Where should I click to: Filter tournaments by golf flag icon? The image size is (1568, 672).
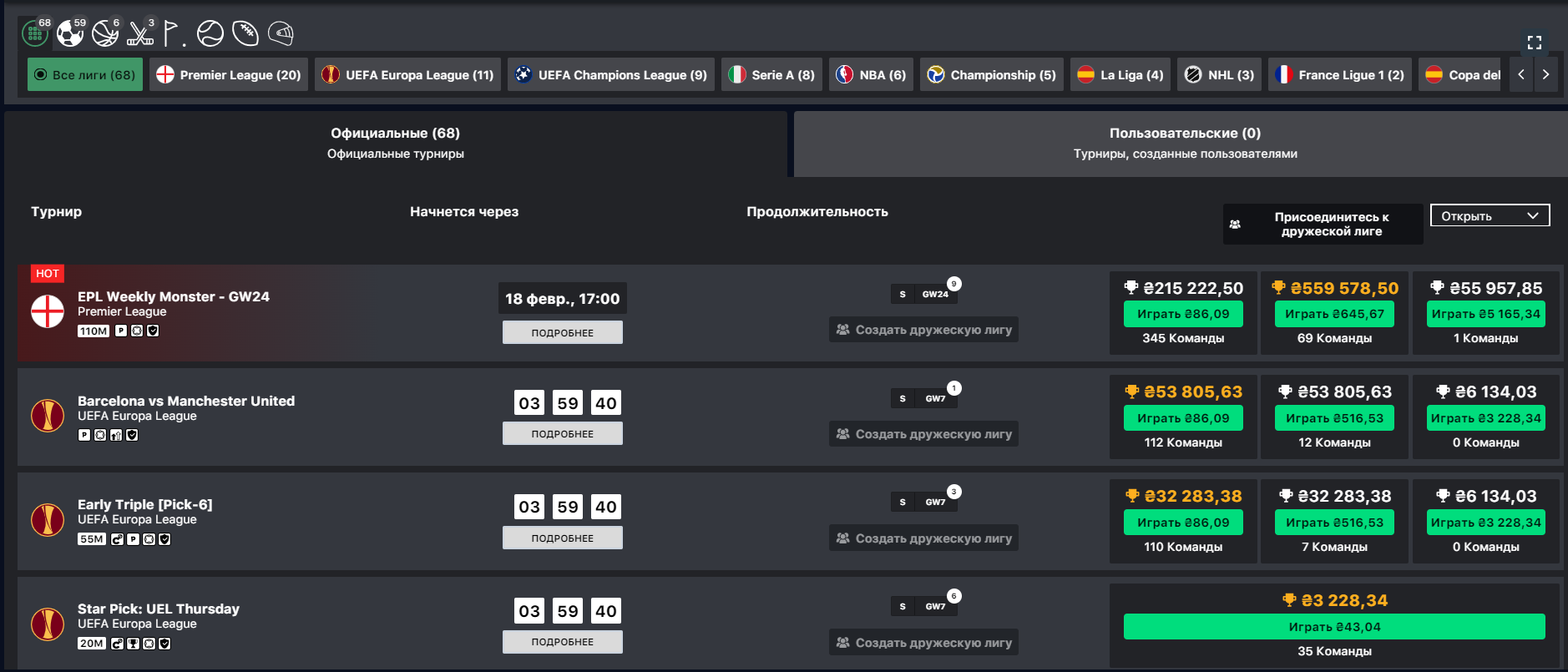coord(174,33)
